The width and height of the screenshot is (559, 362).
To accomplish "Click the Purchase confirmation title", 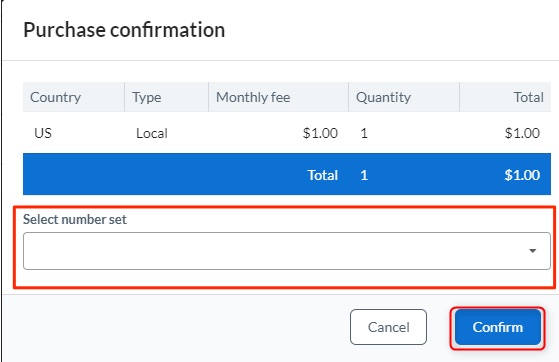I will click(x=124, y=30).
